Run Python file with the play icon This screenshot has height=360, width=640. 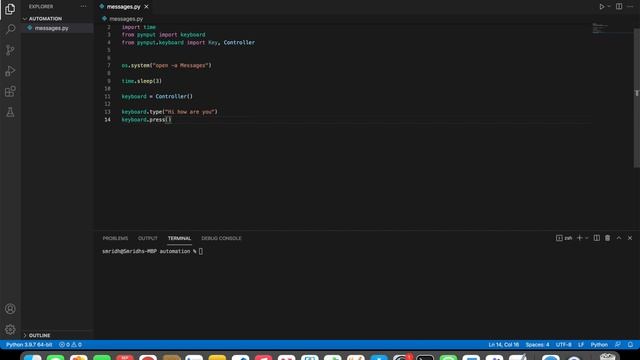click(x=602, y=7)
